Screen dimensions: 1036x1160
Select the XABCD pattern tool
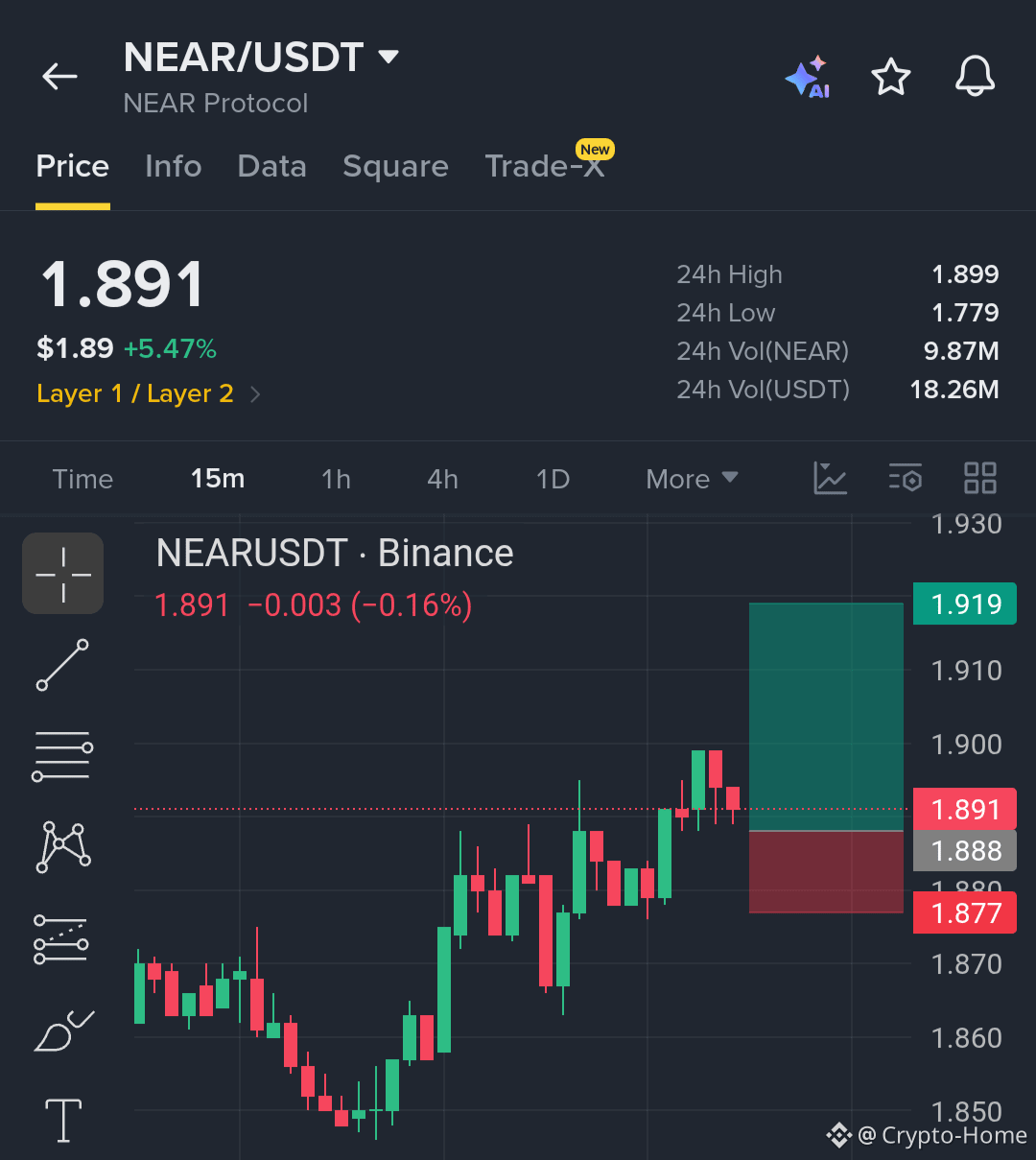63,847
